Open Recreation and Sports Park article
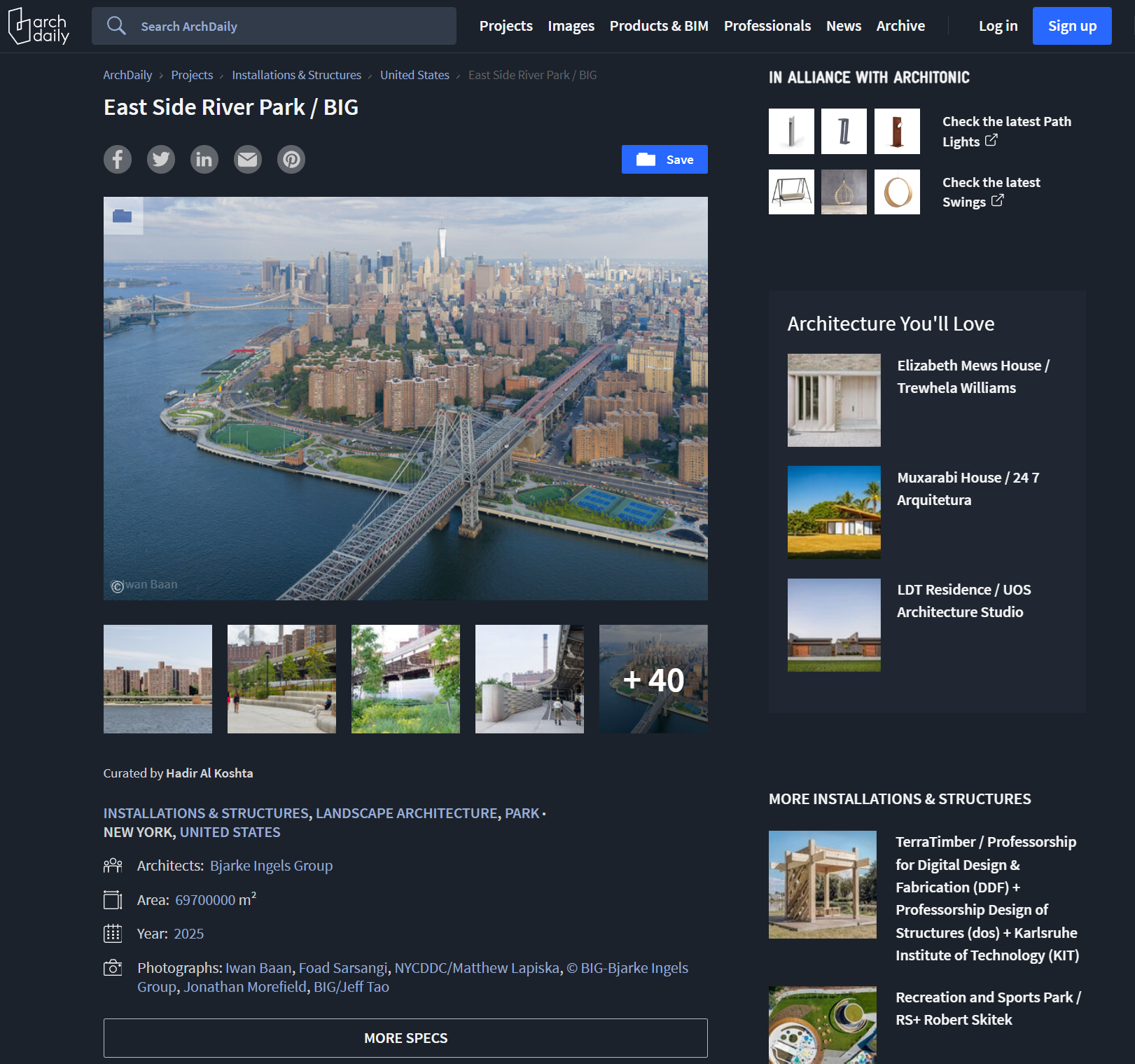This screenshot has height=1064, width=1135. point(988,1009)
